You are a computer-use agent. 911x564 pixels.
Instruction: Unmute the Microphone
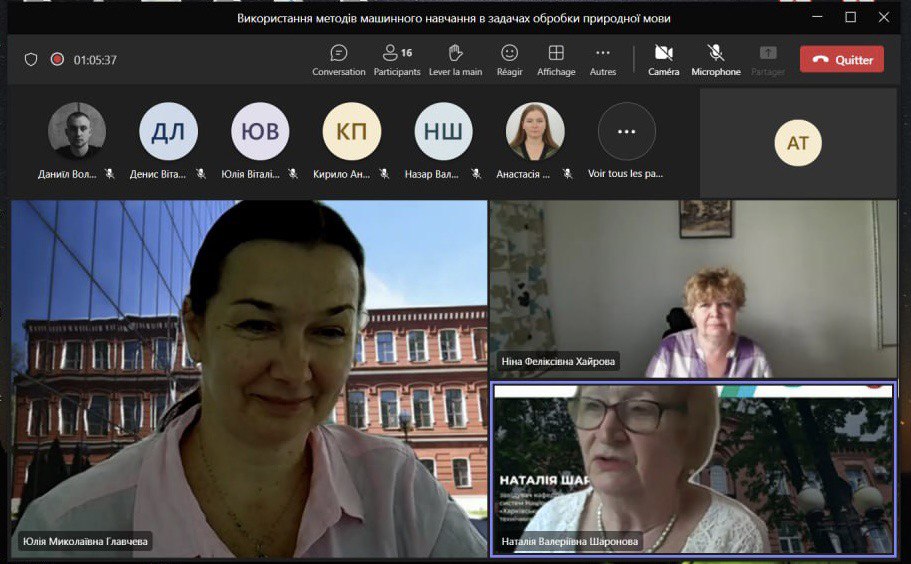[x=716, y=59]
